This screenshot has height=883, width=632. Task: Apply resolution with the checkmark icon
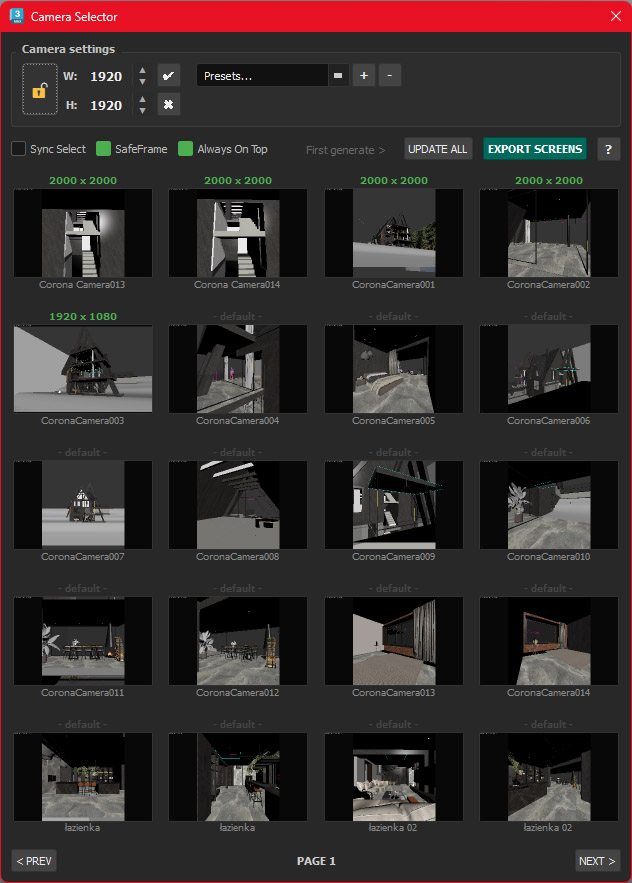click(x=168, y=75)
